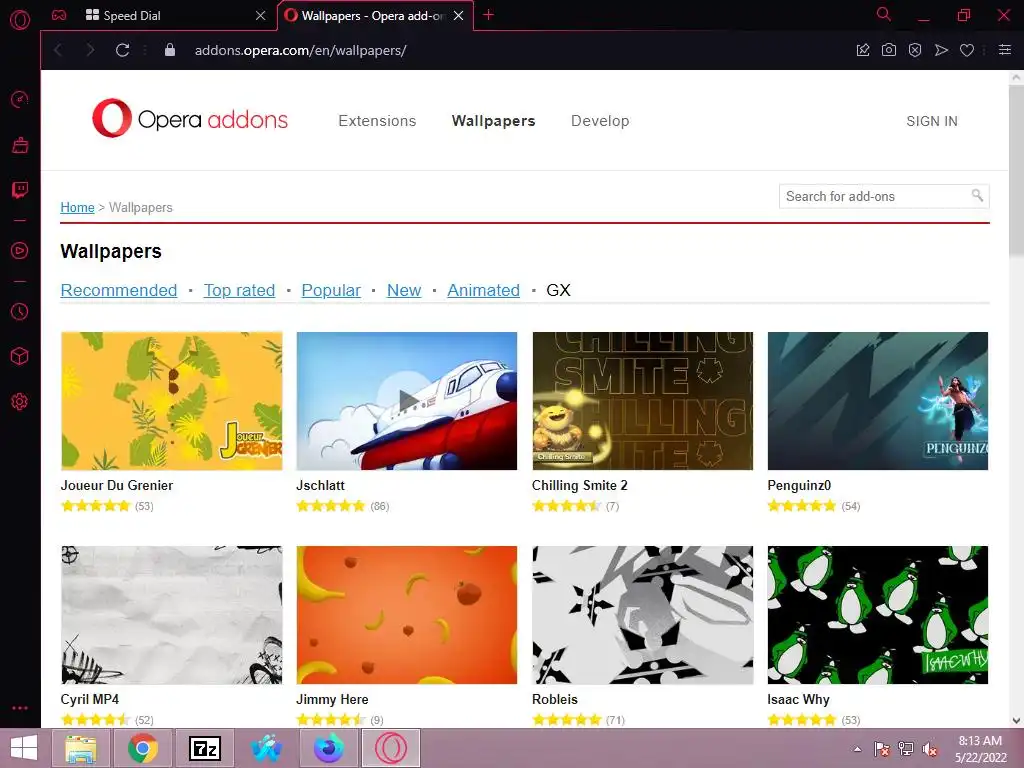
Task: Show Recommended wallpapers
Action: click(x=118, y=290)
